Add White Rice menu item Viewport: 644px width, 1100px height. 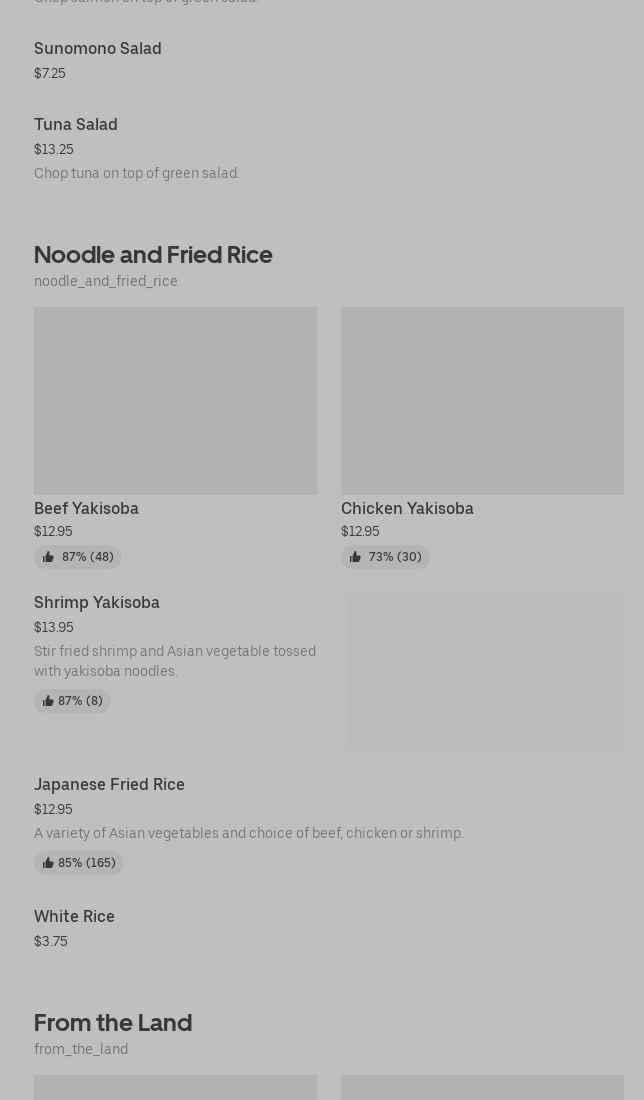pos(74,917)
